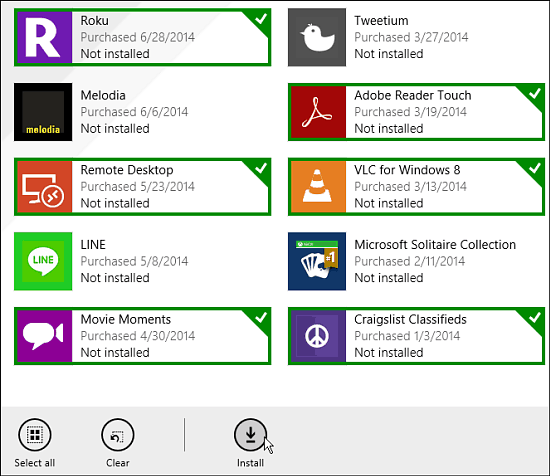Click 'Not installed' under Microsoft Solitaire Collection
Image resolution: width=550 pixels, height=476 pixels.
coord(389,278)
